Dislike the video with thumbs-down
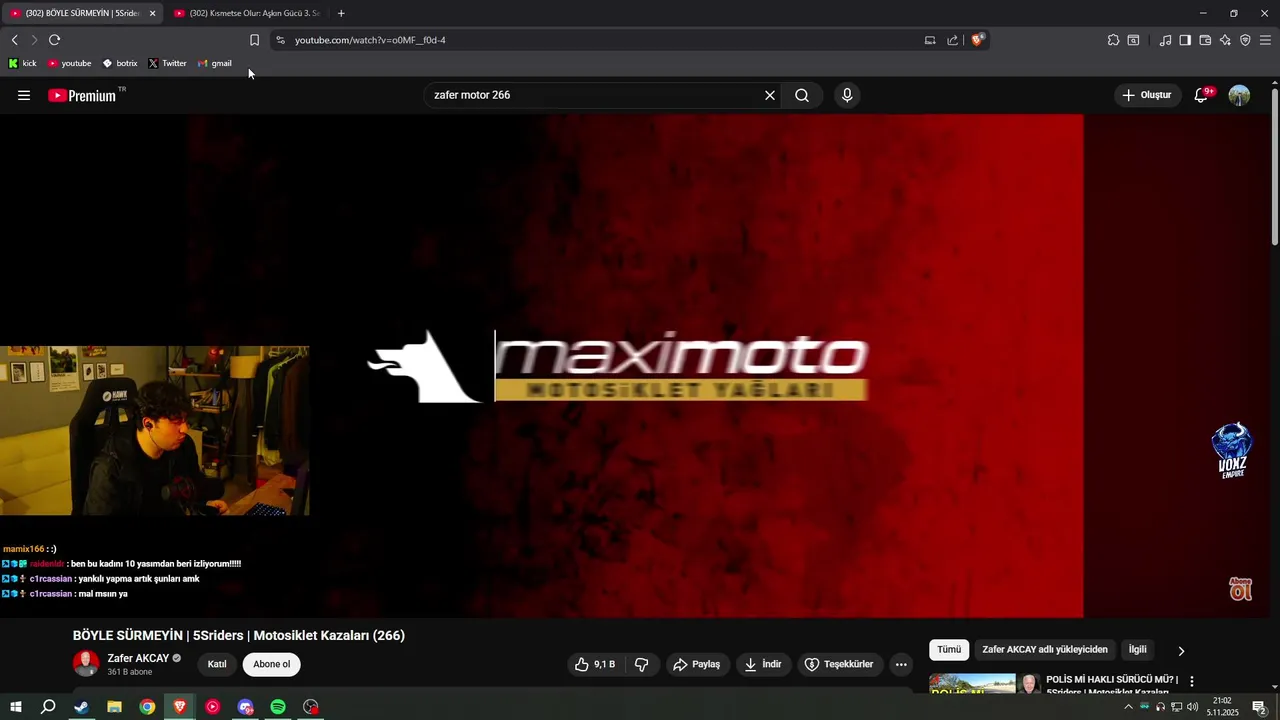The width and height of the screenshot is (1280, 720). pyautogui.click(x=642, y=664)
